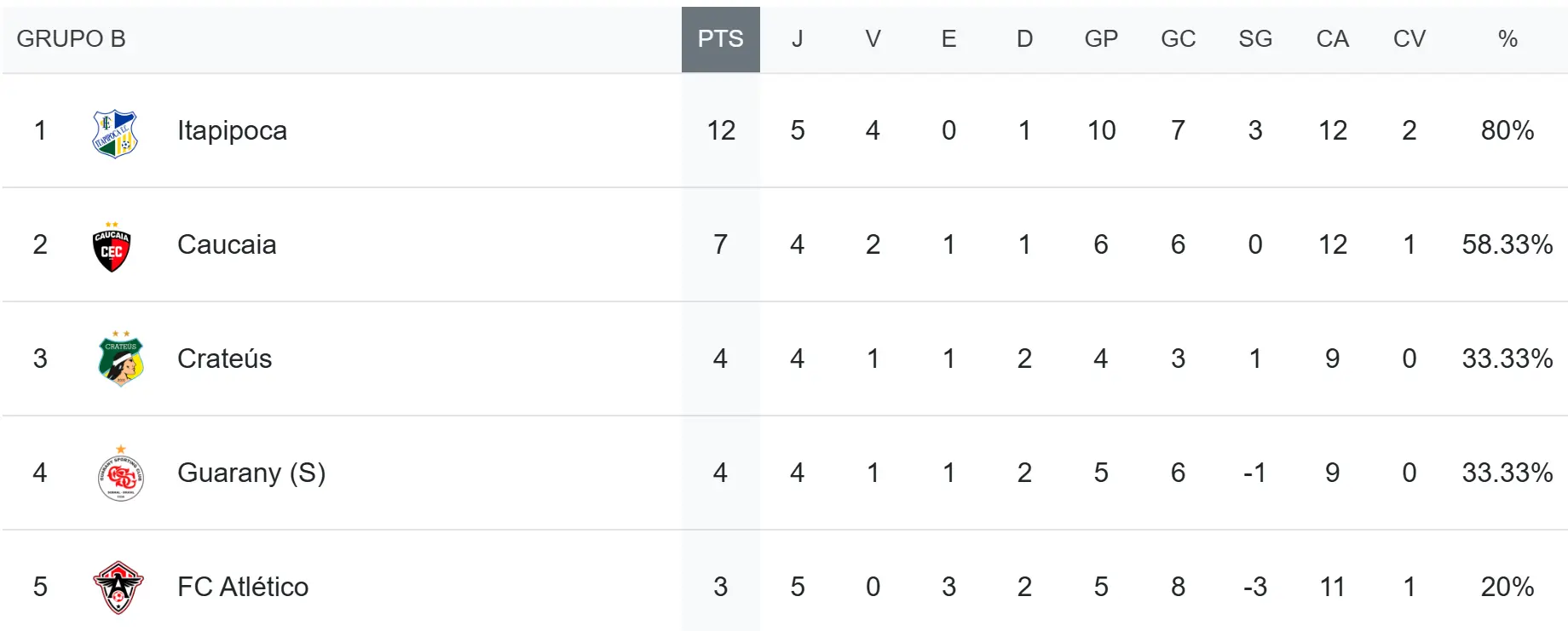This screenshot has width=1568, height=631.
Task: Click the GRUPO B table heading
Action: (71, 39)
